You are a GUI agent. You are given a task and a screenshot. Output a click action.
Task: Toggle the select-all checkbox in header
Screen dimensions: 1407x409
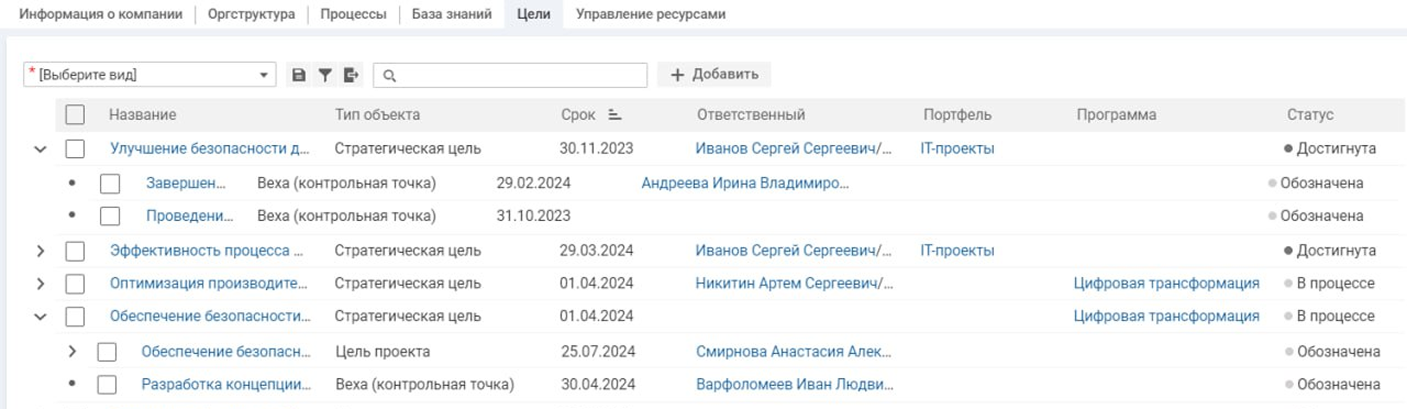[75, 115]
